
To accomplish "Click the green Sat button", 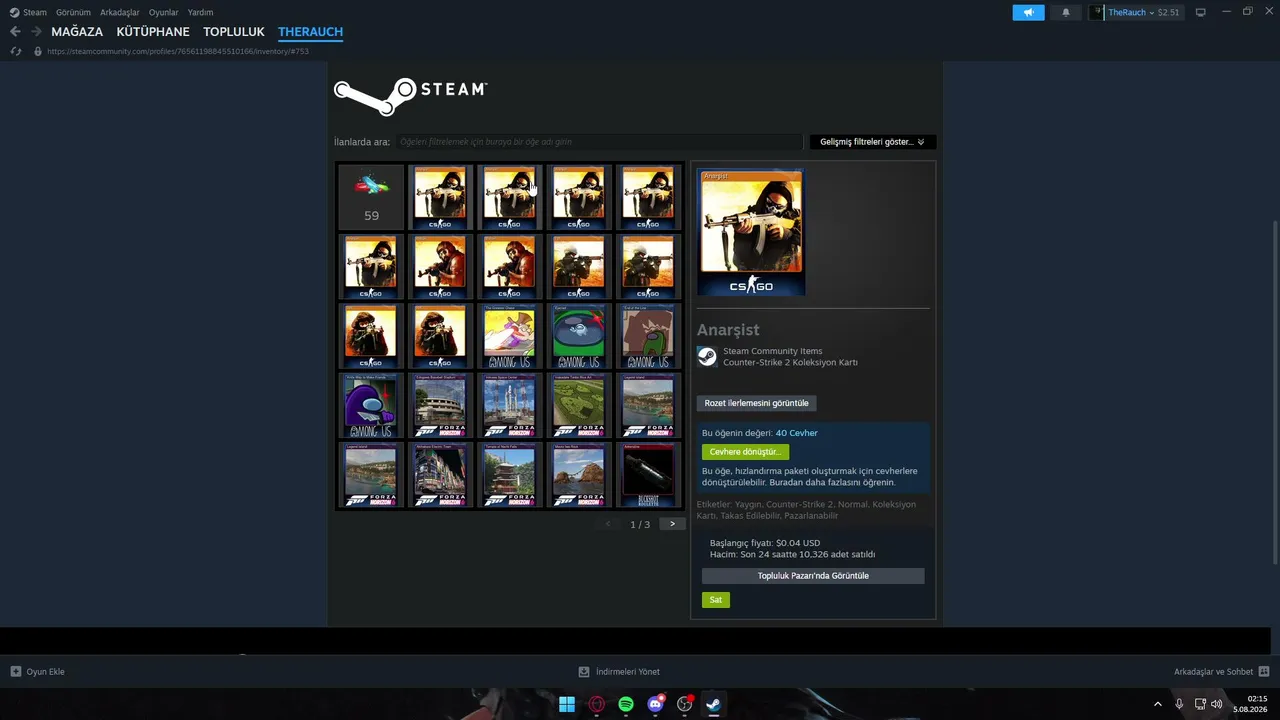I will coord(716,600).
